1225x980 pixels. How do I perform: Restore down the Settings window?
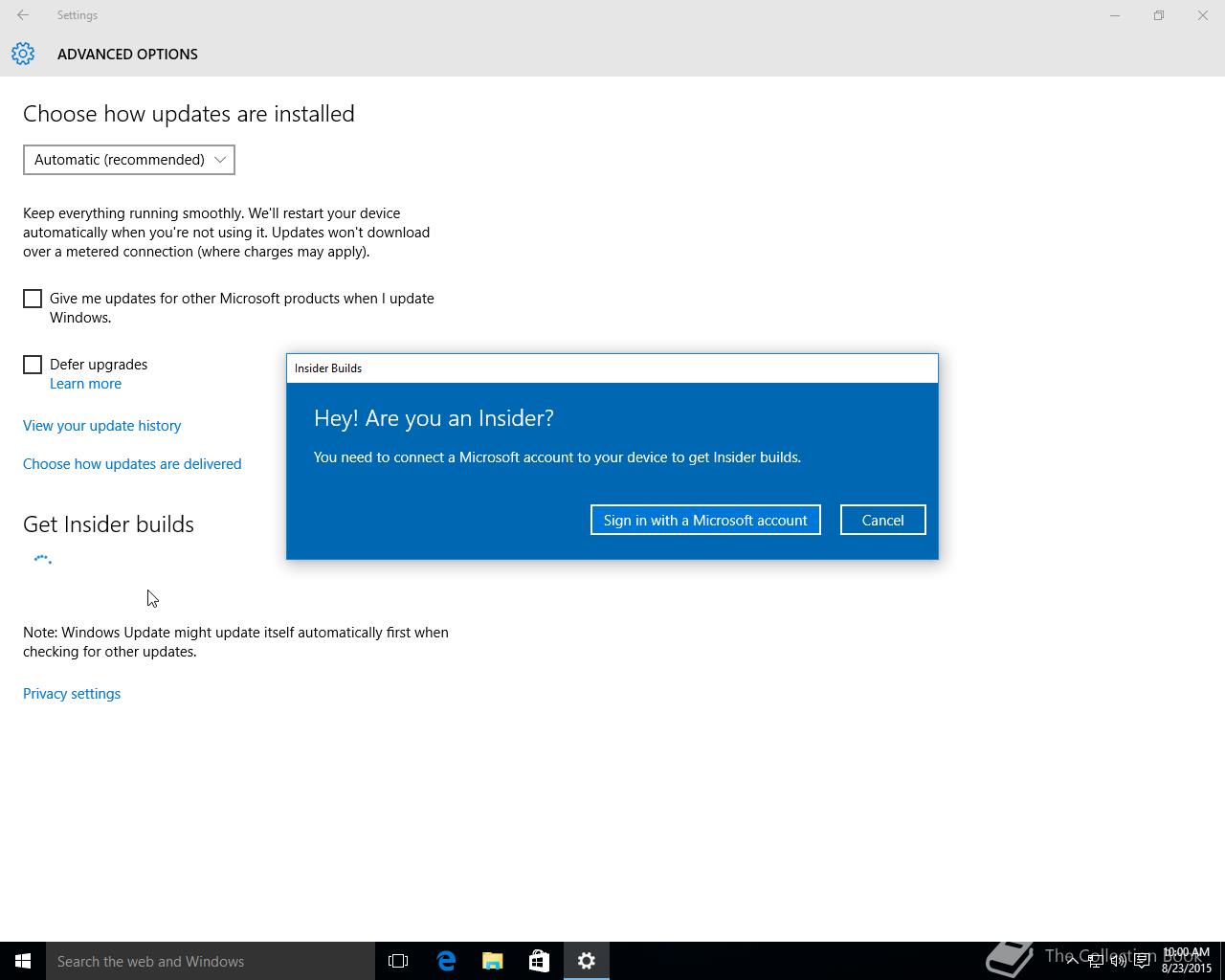click(1159, 15)
